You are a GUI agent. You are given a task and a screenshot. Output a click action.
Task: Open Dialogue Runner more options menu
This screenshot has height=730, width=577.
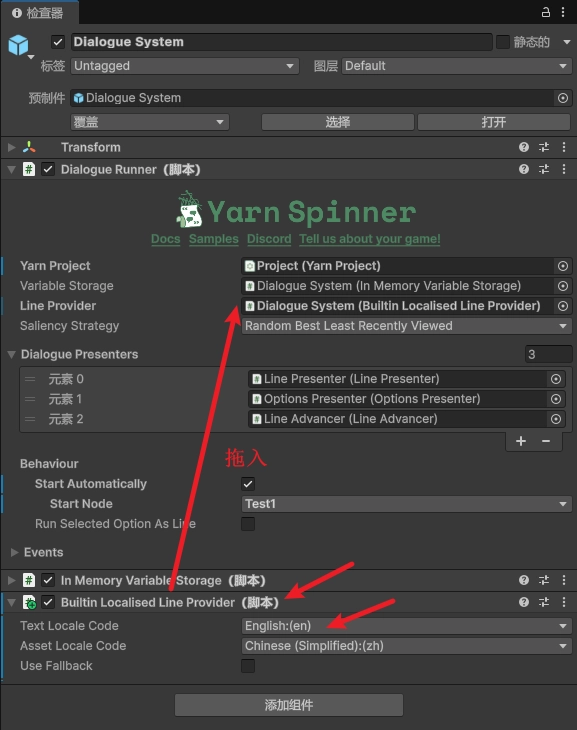564,169
